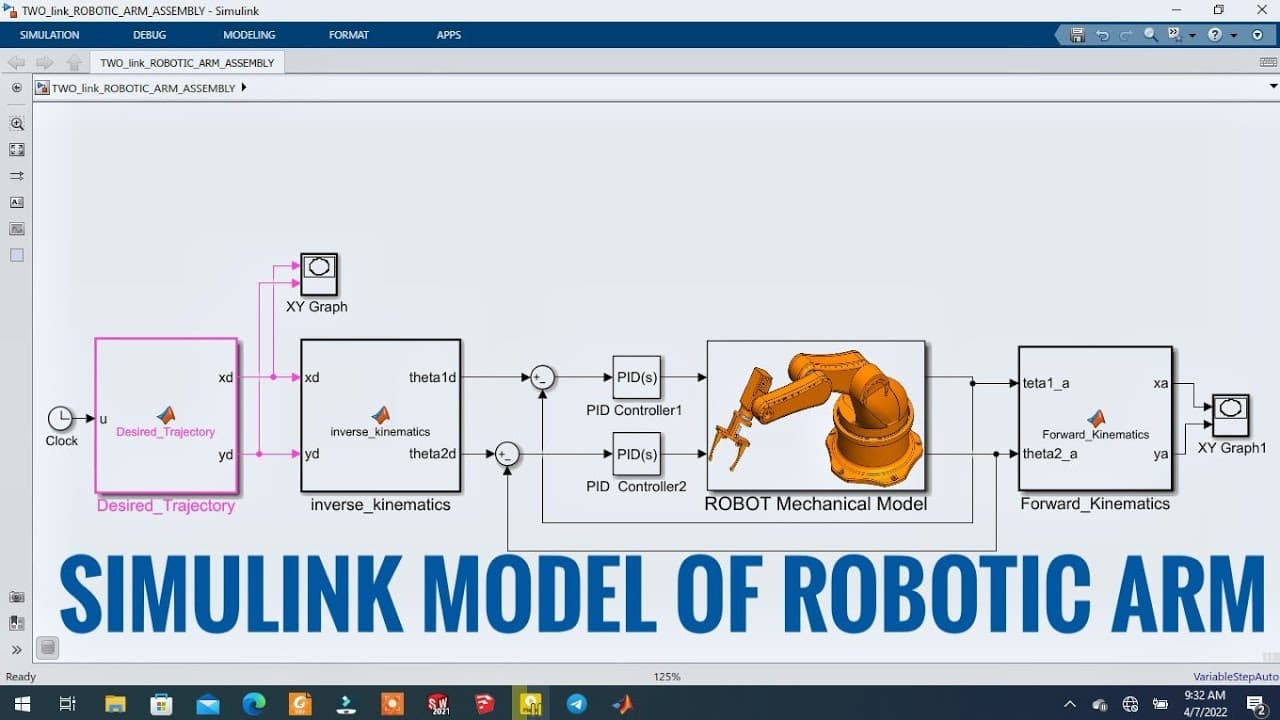Click the upper sum junction after theta1d

542,378
